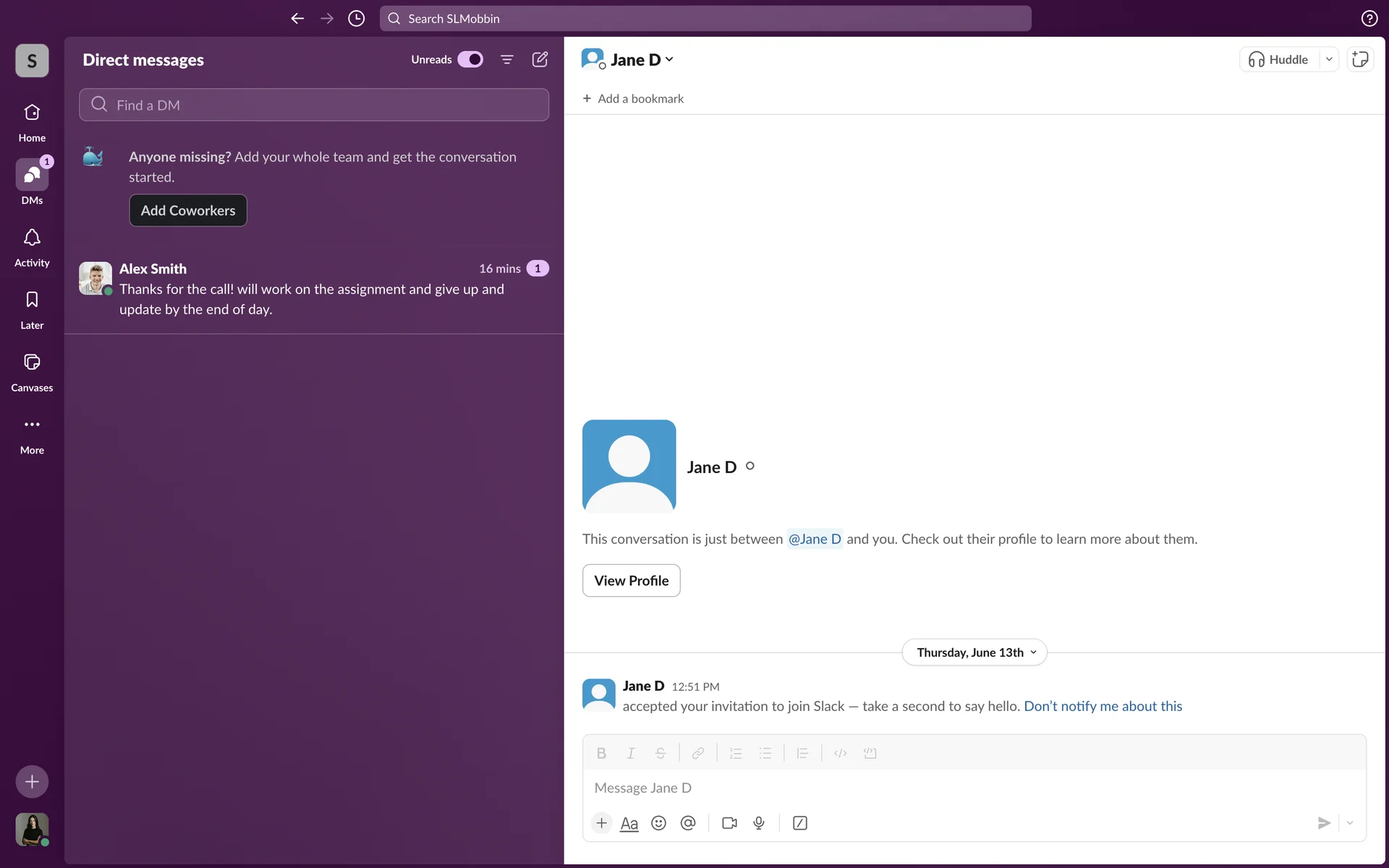Click the record audio microphone icon
Image resolution: width=1389 pixels, height=868 pixels.
click(759, 823)
